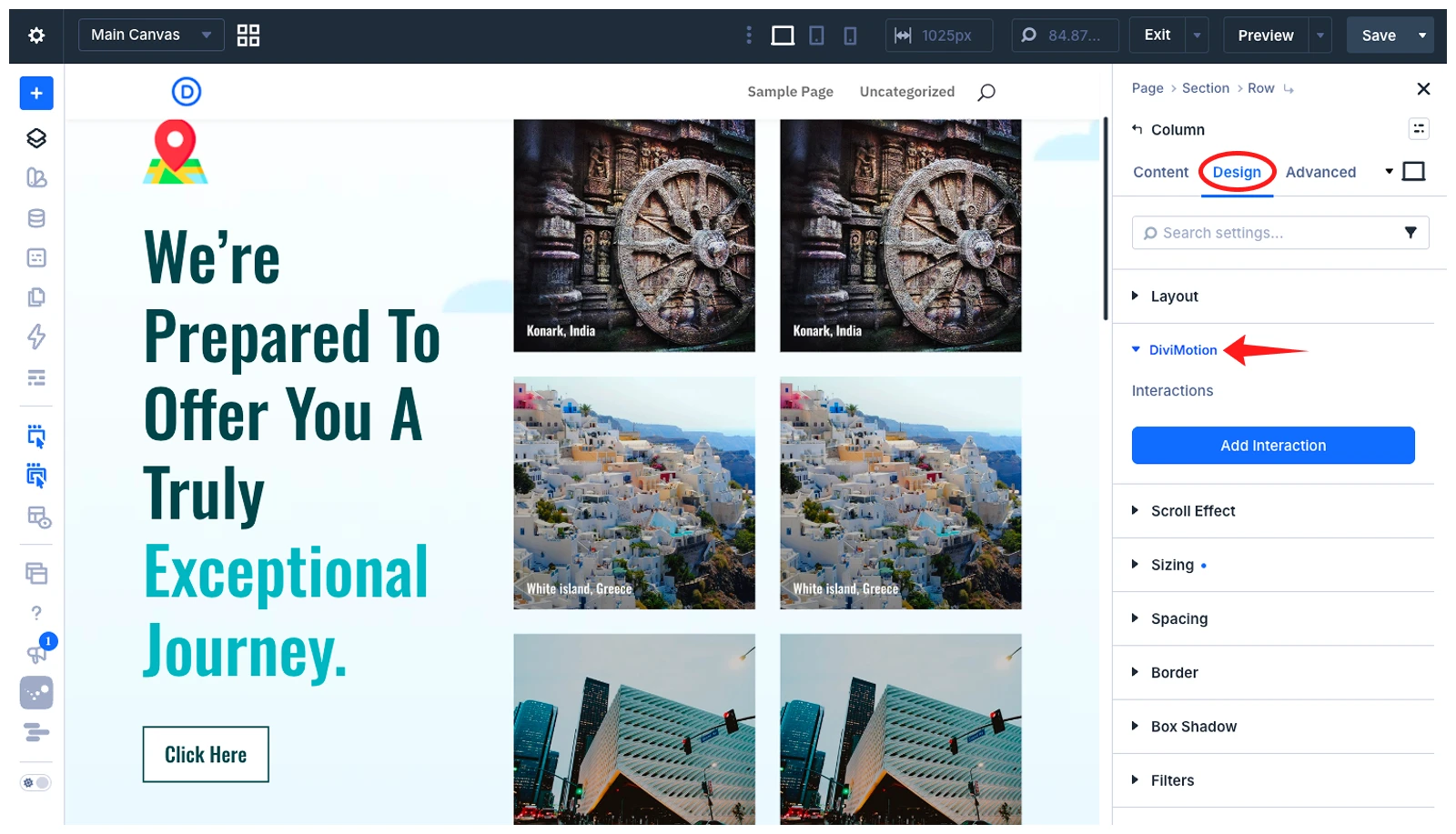Switch to phone view icon
The image size is (1456, 834).
point(850,35)
